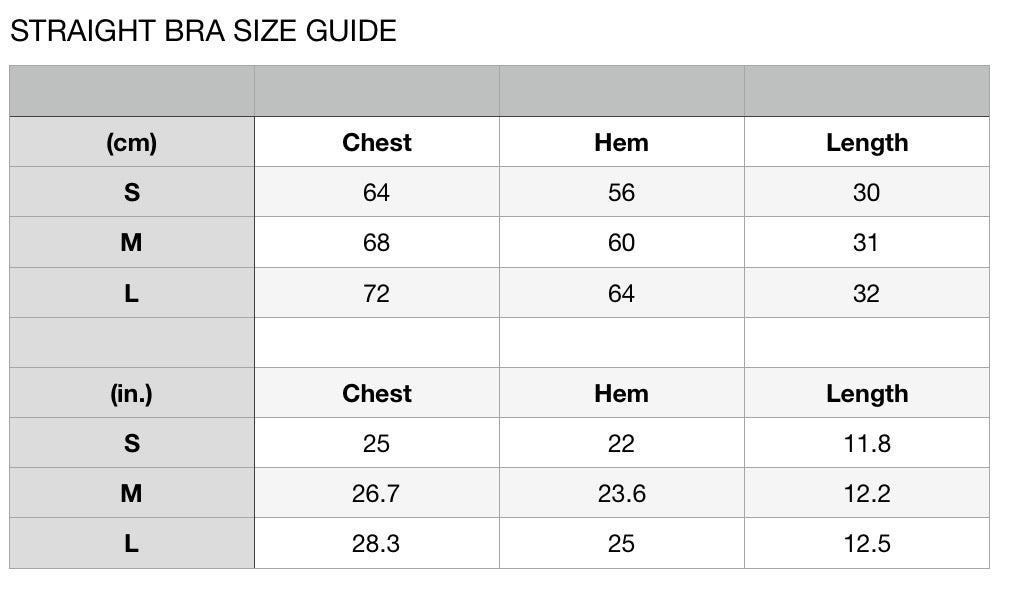1014x594 pixels.
Task: Click the Hem header in cm section
Action: (621, 142)
